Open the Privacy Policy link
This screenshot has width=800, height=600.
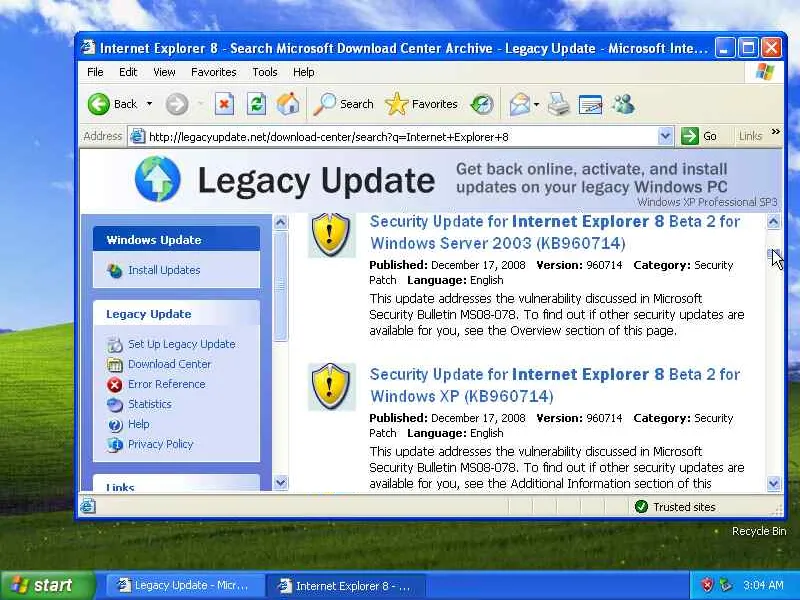pyautogui.click(x=160, y=444)
